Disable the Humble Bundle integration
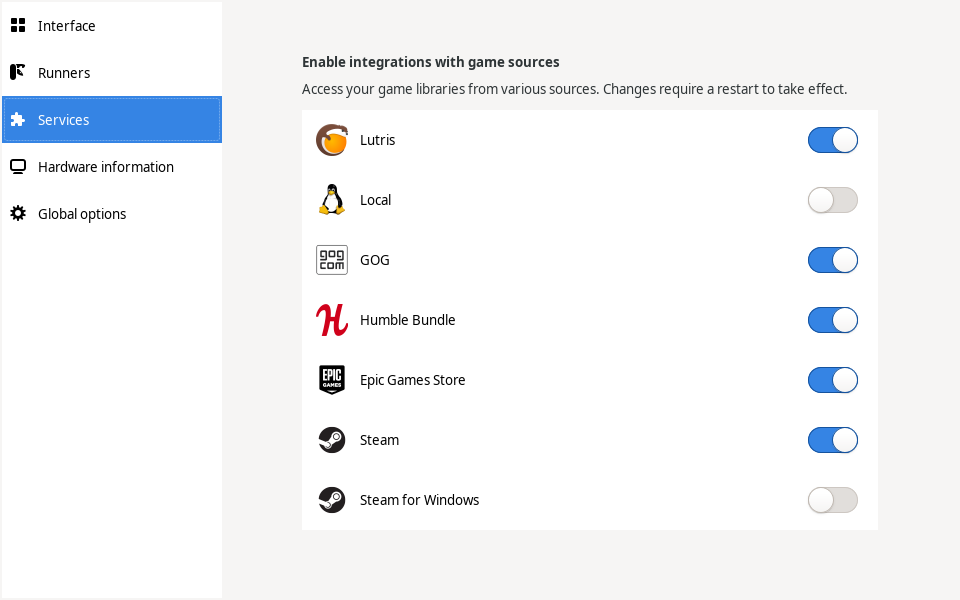 (833, 320)
